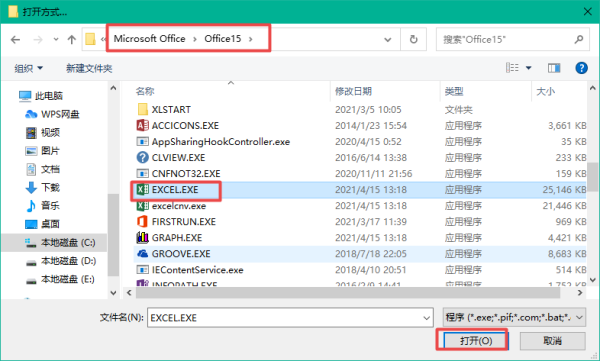Screen dimensions: 600x361
Task: Open the 音乐 folder in sidebar
Action: [50, 206]
